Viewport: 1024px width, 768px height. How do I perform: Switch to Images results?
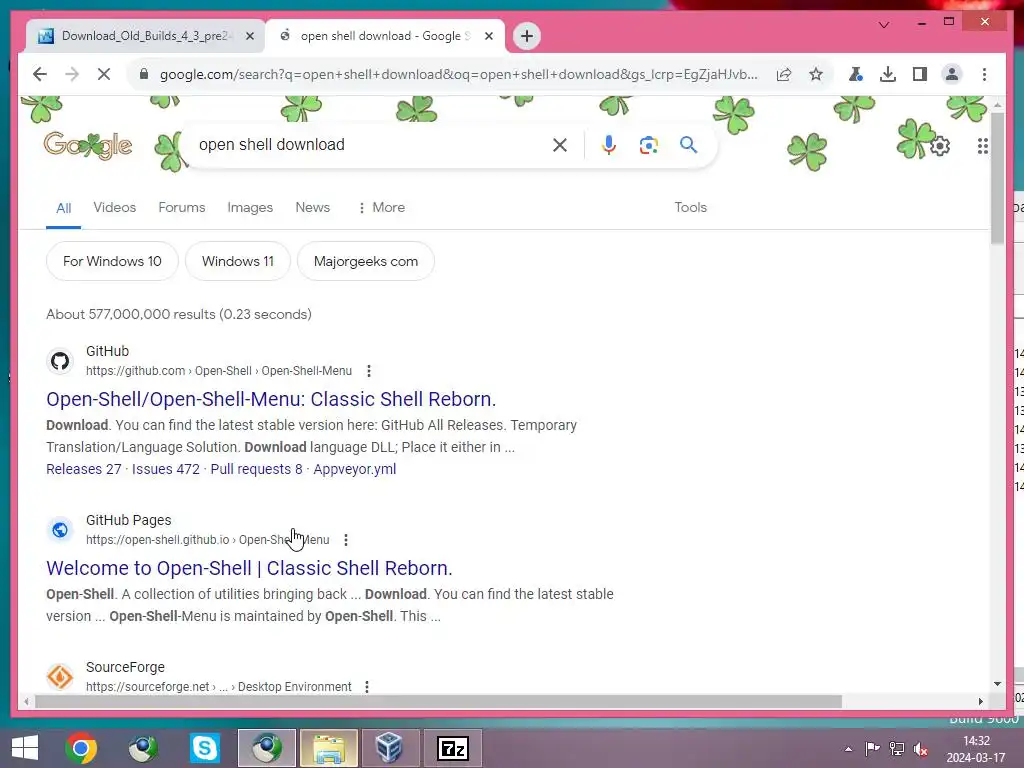(x=250, y=207)
